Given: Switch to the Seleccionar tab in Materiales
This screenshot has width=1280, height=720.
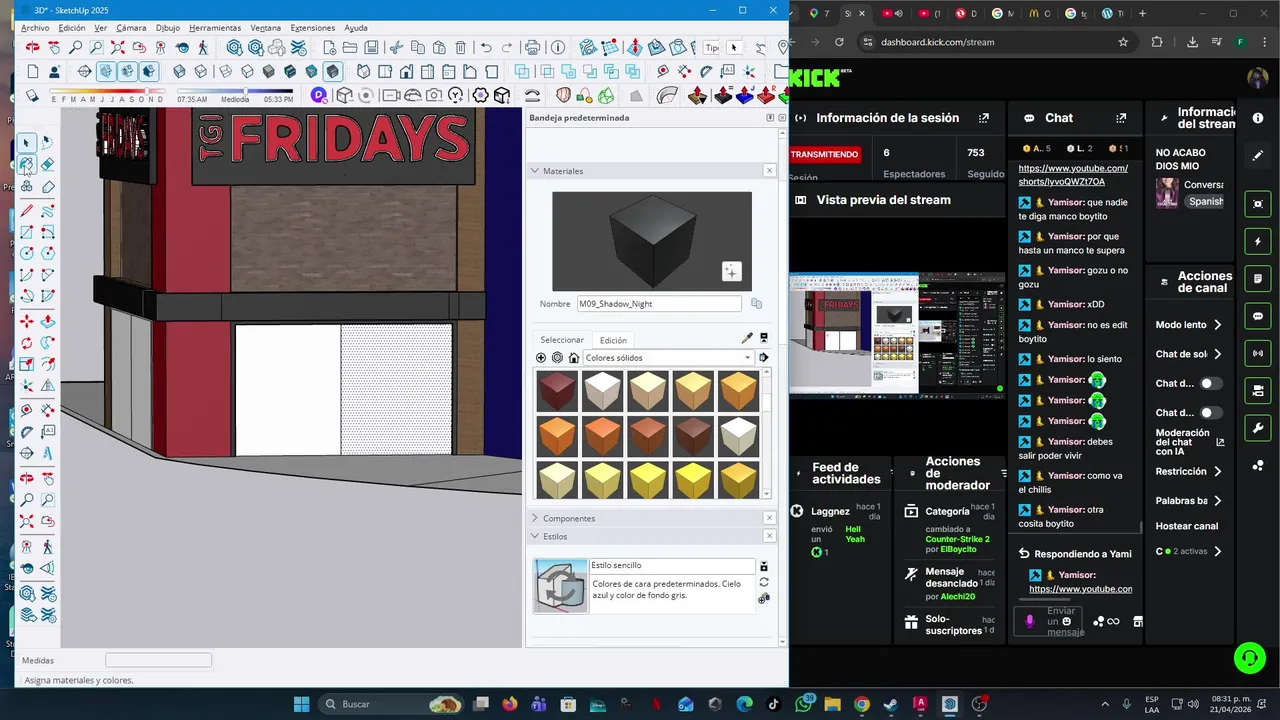Looking at the screenshot, I should (562, 340).
